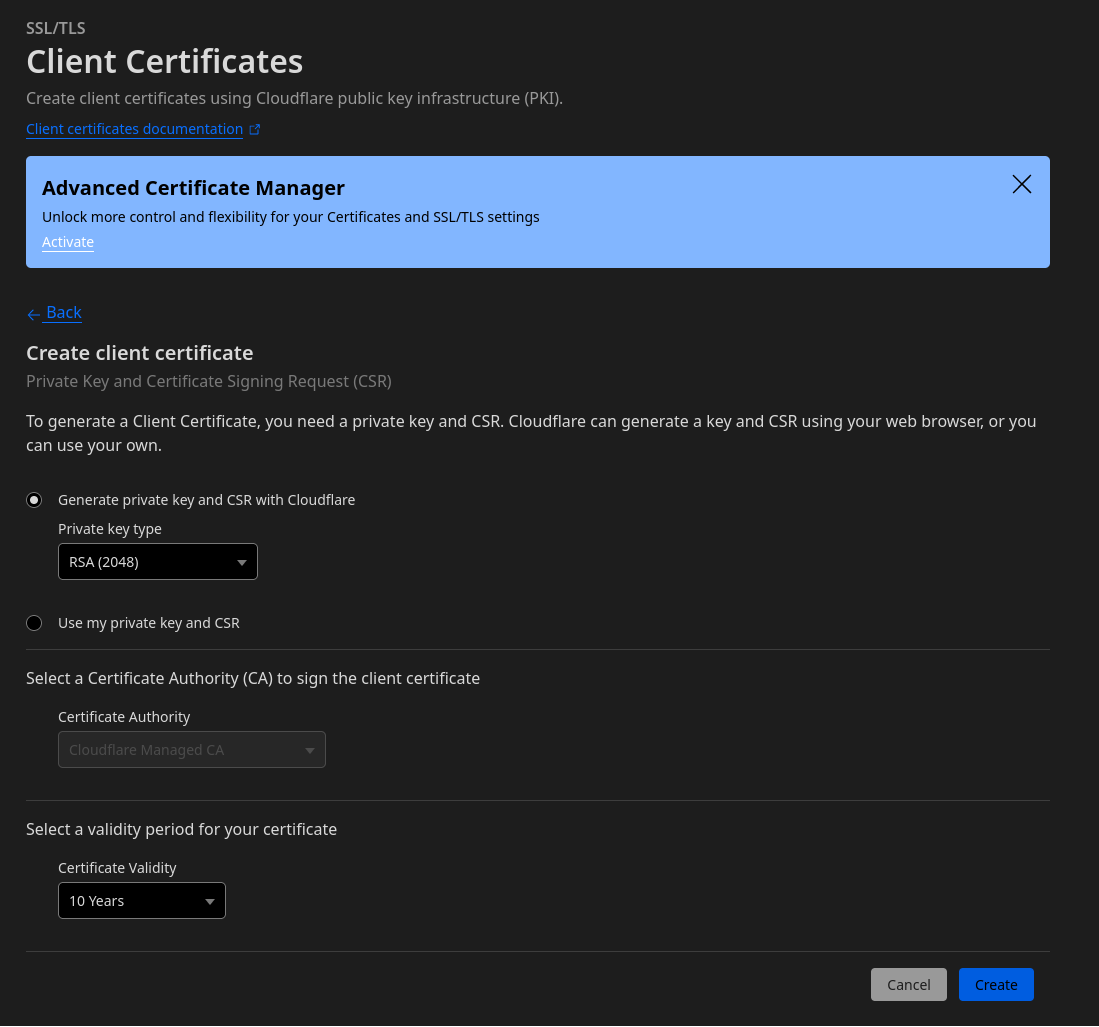The width and height of the screenshot is (1099, 1027).
Task: Click the external link icon beside documentation
Action: tap(255, 130)
